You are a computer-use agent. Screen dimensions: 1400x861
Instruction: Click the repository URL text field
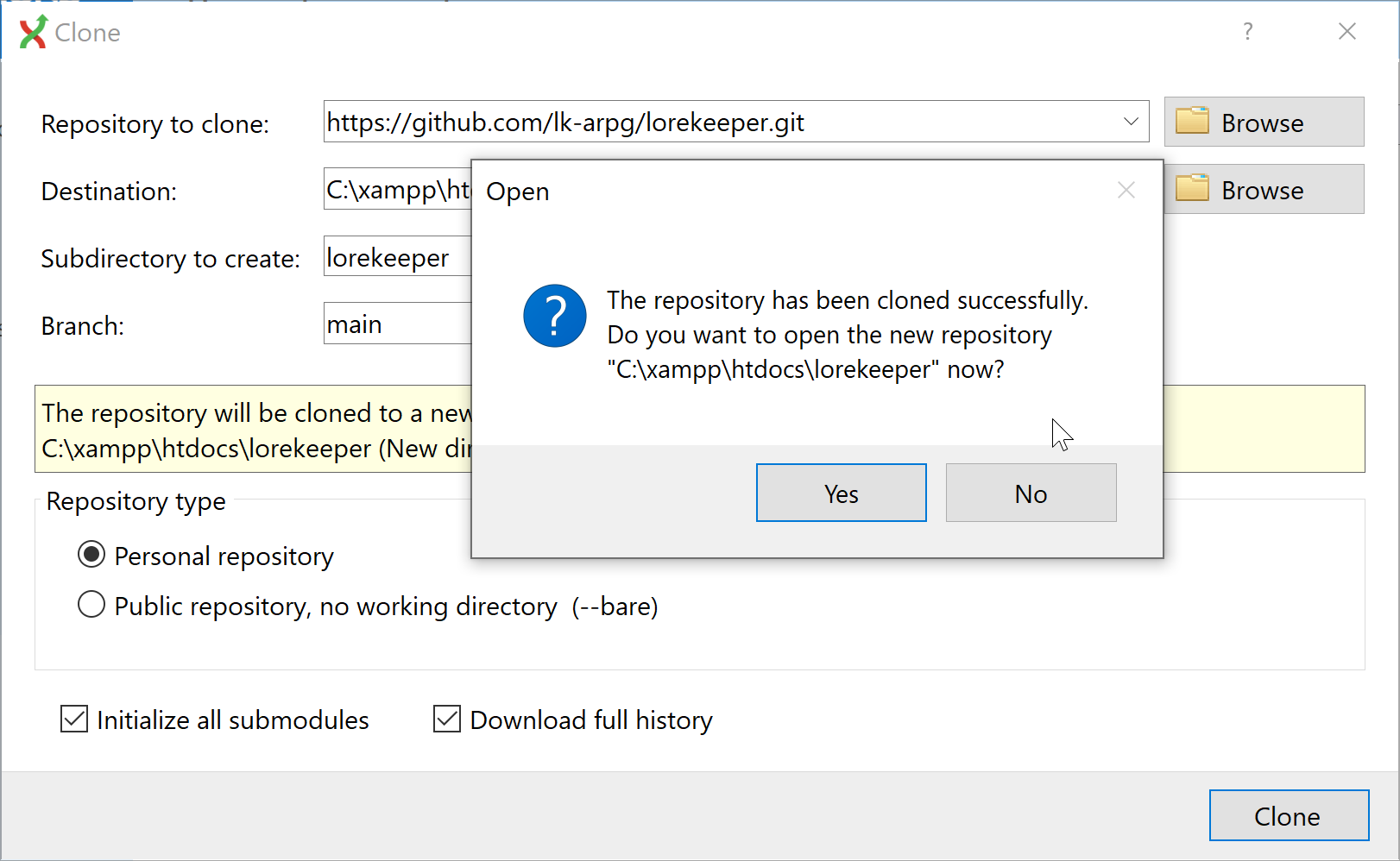click(716, 122)
